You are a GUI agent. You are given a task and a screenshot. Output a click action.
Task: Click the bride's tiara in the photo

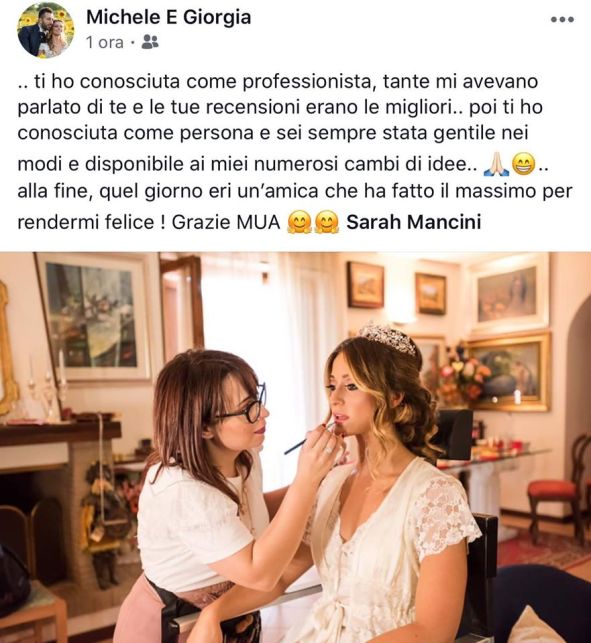click(x=388, y=337)
